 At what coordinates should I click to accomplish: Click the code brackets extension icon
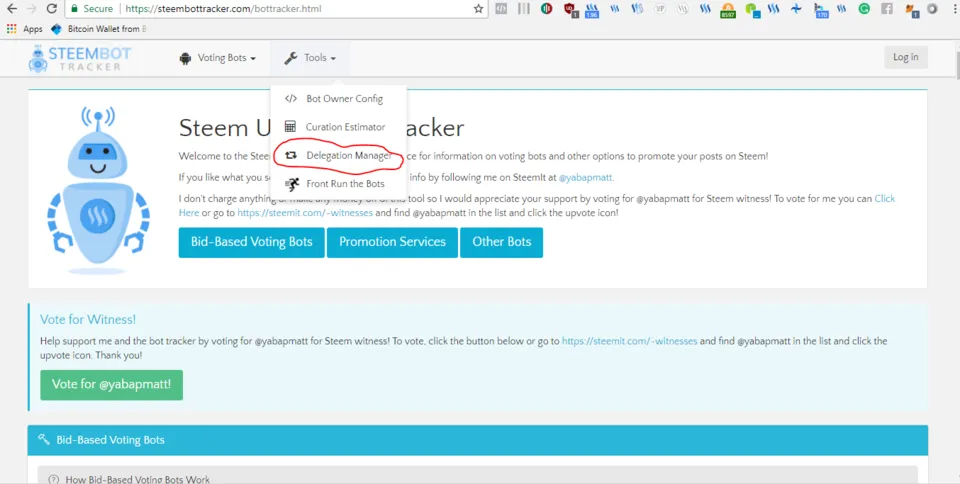[501, 9]
